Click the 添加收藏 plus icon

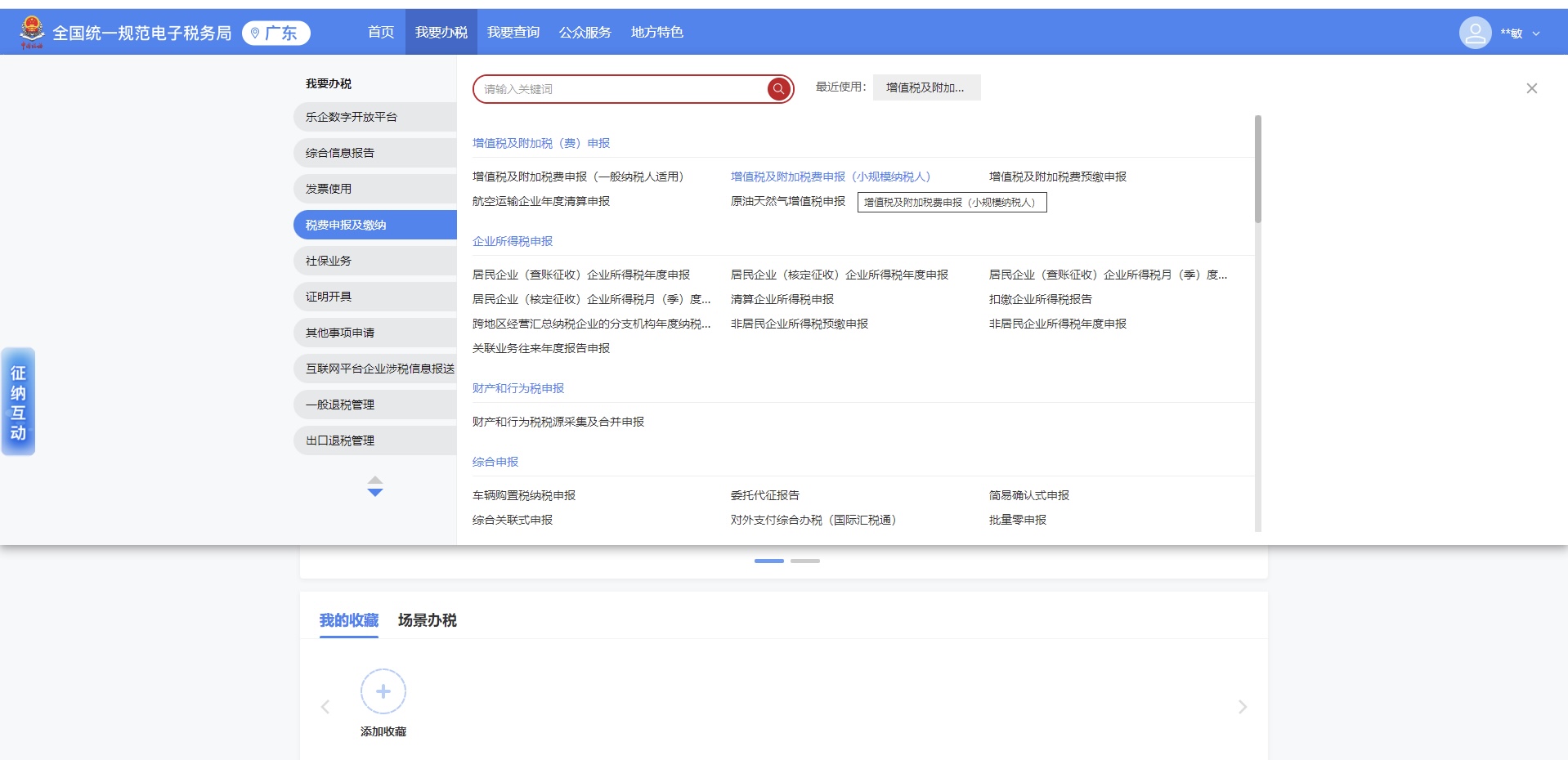pyautogui.click(x=382, y=691)
